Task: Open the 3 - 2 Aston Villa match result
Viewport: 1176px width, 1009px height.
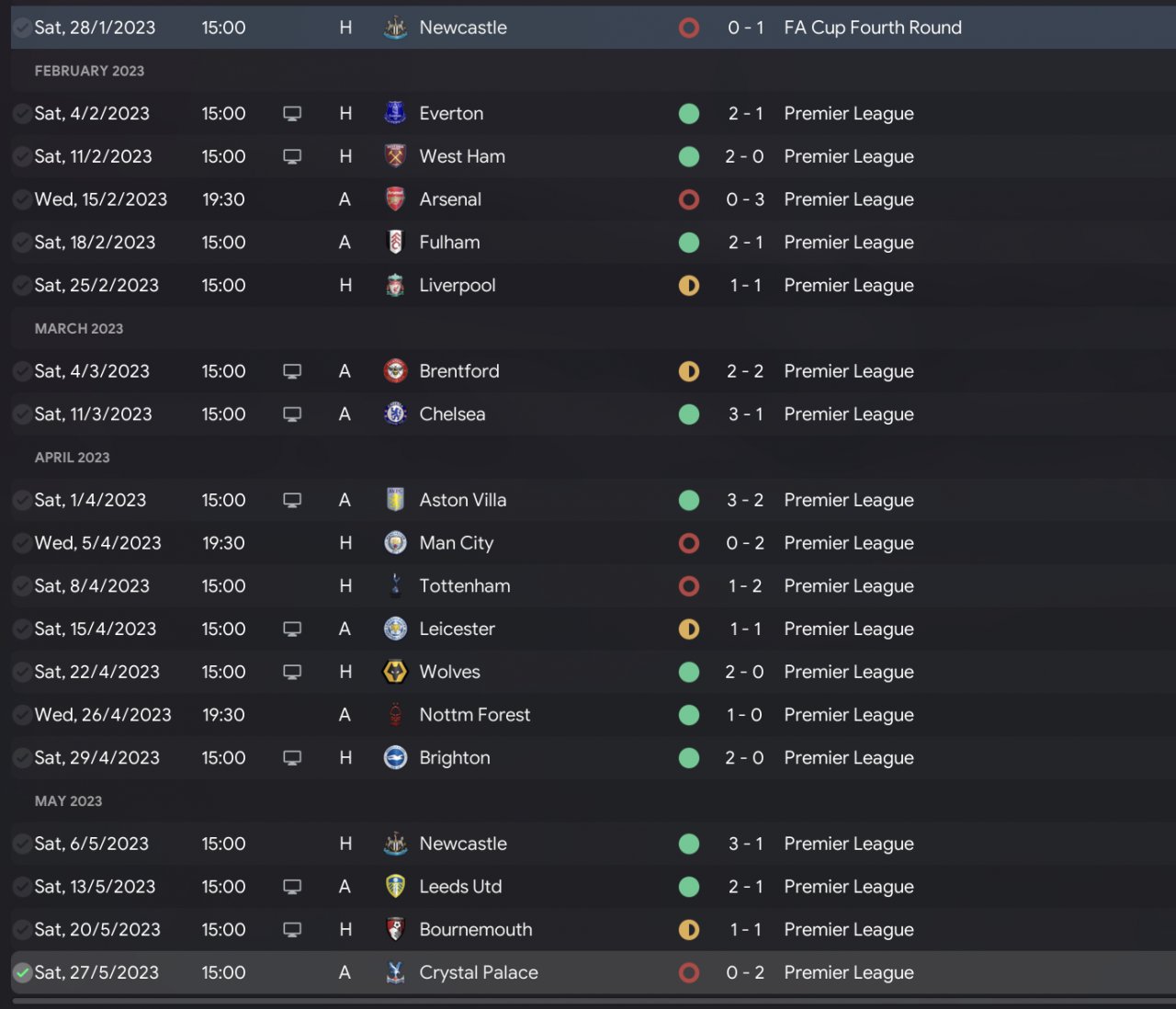Action: (x=745, y=500)
